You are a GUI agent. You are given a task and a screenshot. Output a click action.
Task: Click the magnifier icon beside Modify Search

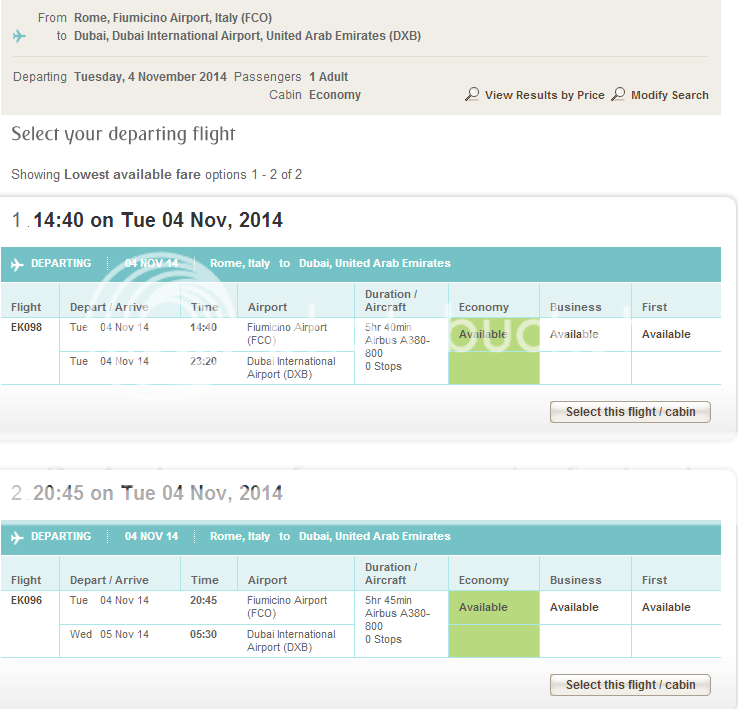618,95
